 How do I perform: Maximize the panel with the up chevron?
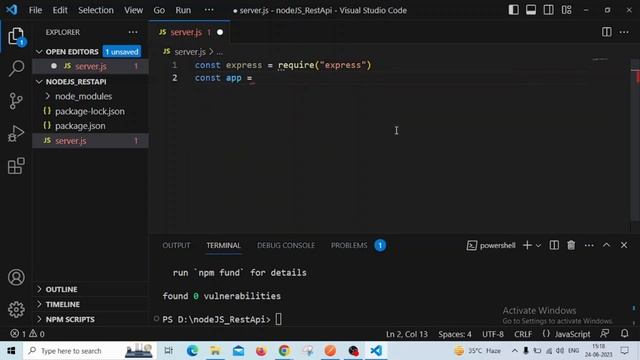(607, 245)
